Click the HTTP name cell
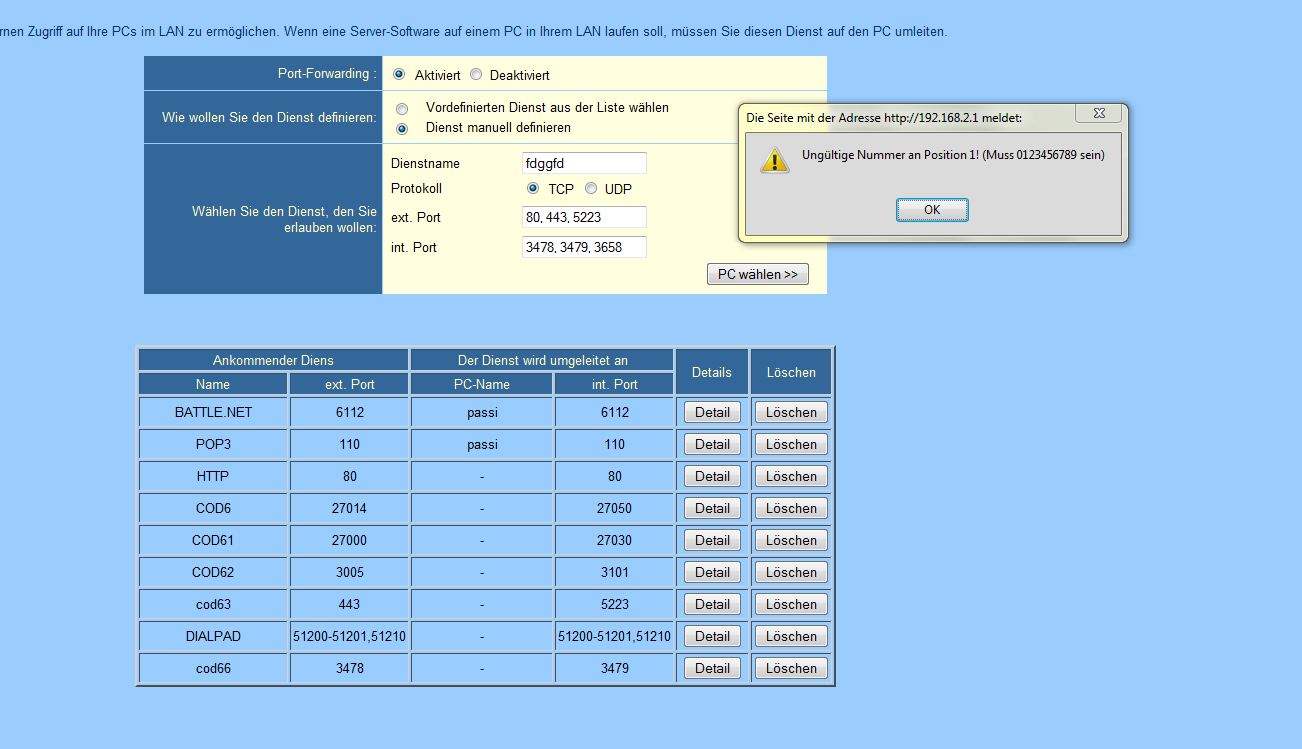Viewport: 1302px width, 749px height. [213, 476]
